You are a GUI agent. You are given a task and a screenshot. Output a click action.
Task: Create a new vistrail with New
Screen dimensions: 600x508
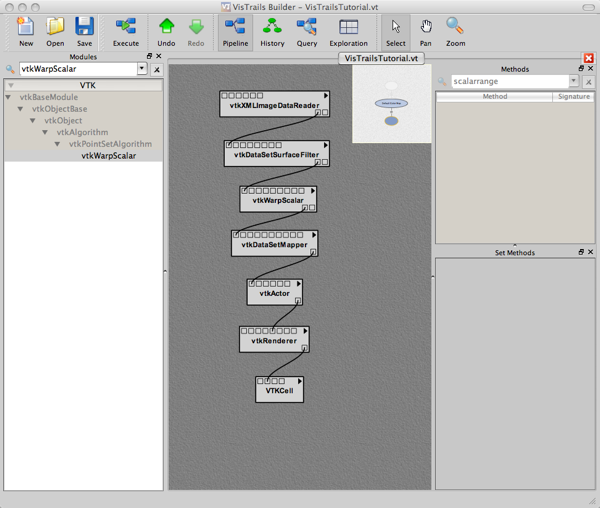click(x=26, y=32)
